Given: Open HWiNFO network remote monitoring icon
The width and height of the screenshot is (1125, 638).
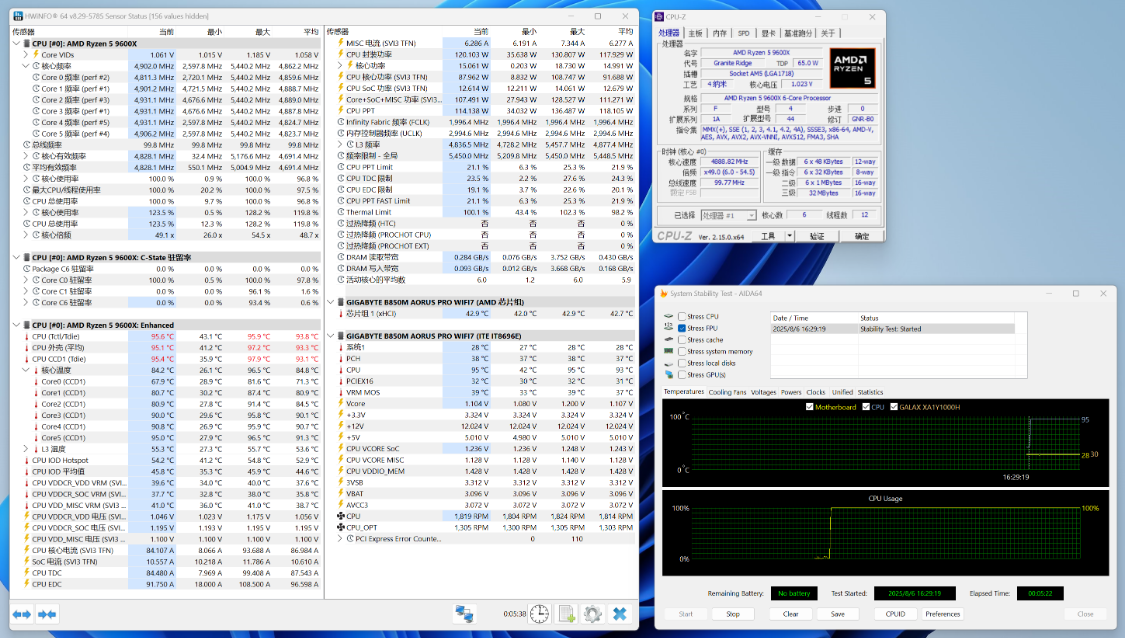Looking at the screenshot, I should (464, 613).
